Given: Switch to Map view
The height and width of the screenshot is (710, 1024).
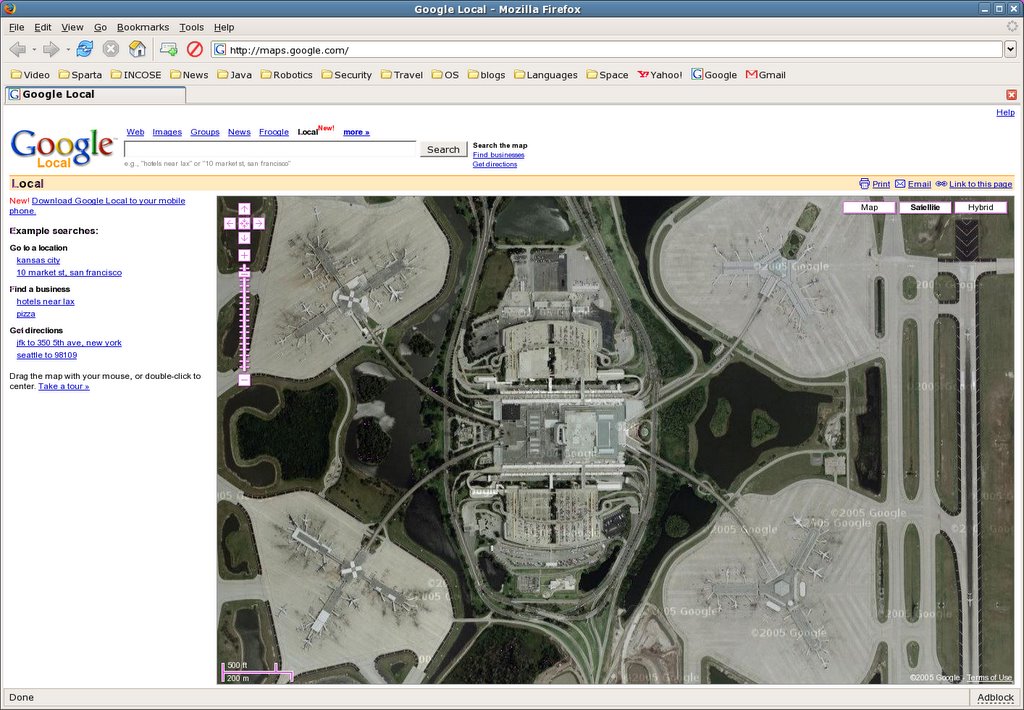Looking at the screenshot, I should tap(869, 207).
